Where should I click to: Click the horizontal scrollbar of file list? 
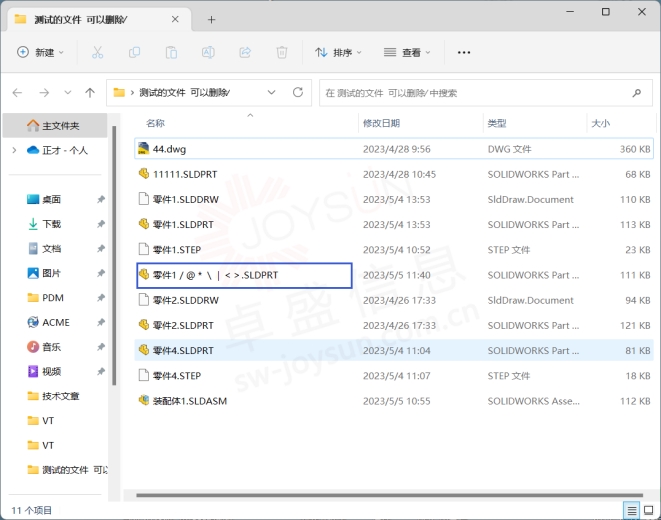click(389, 495)
